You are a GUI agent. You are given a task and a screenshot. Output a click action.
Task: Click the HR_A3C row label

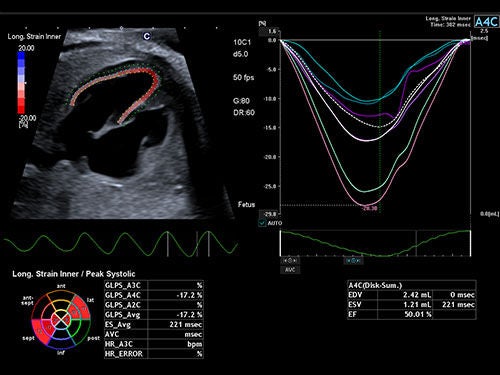pyautogui.click(x=119, y=344)
